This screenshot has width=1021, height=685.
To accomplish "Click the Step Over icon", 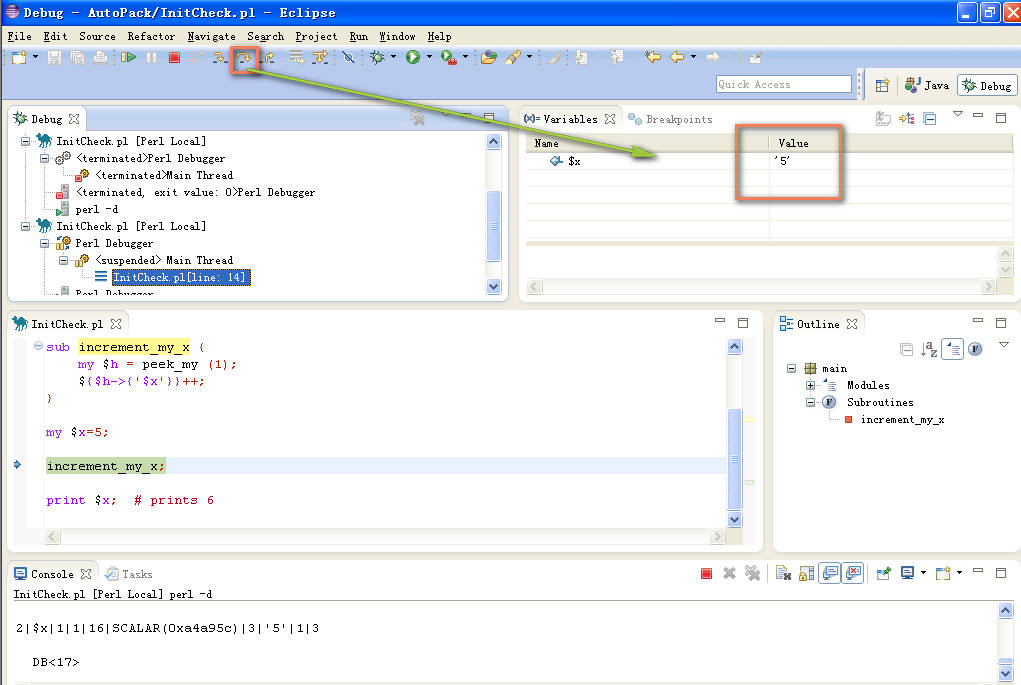I will point(244,57).
